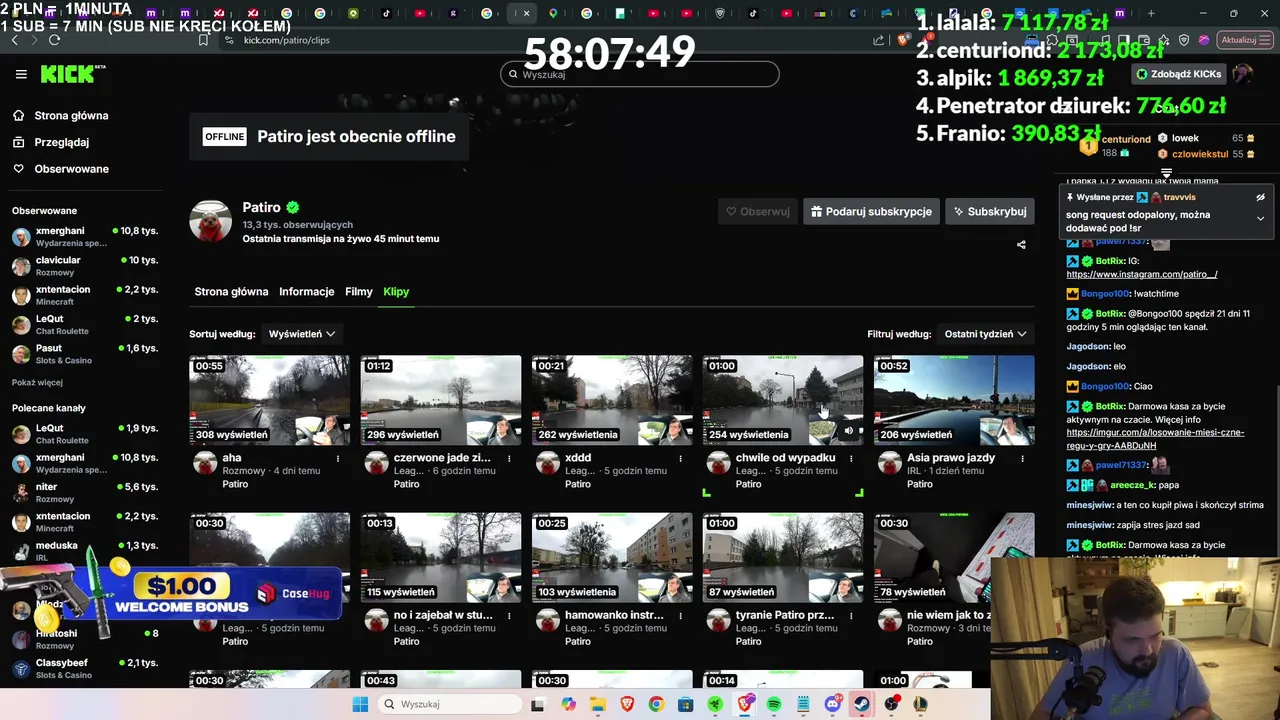This screenshot has height=720, width=1280.
Task: Open the Kick hamburger sidebar menu
Action: [x=21, y=74]
